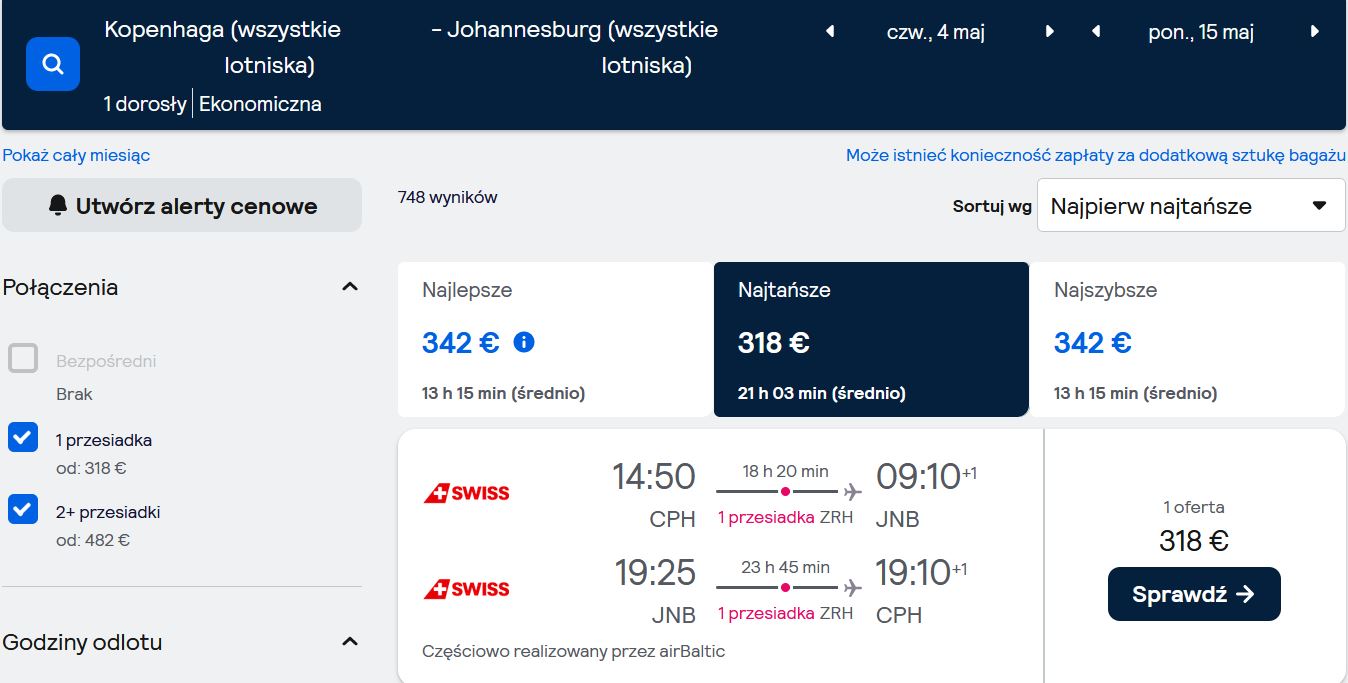Go to previous return date arrow

[x=1096, y=32]
